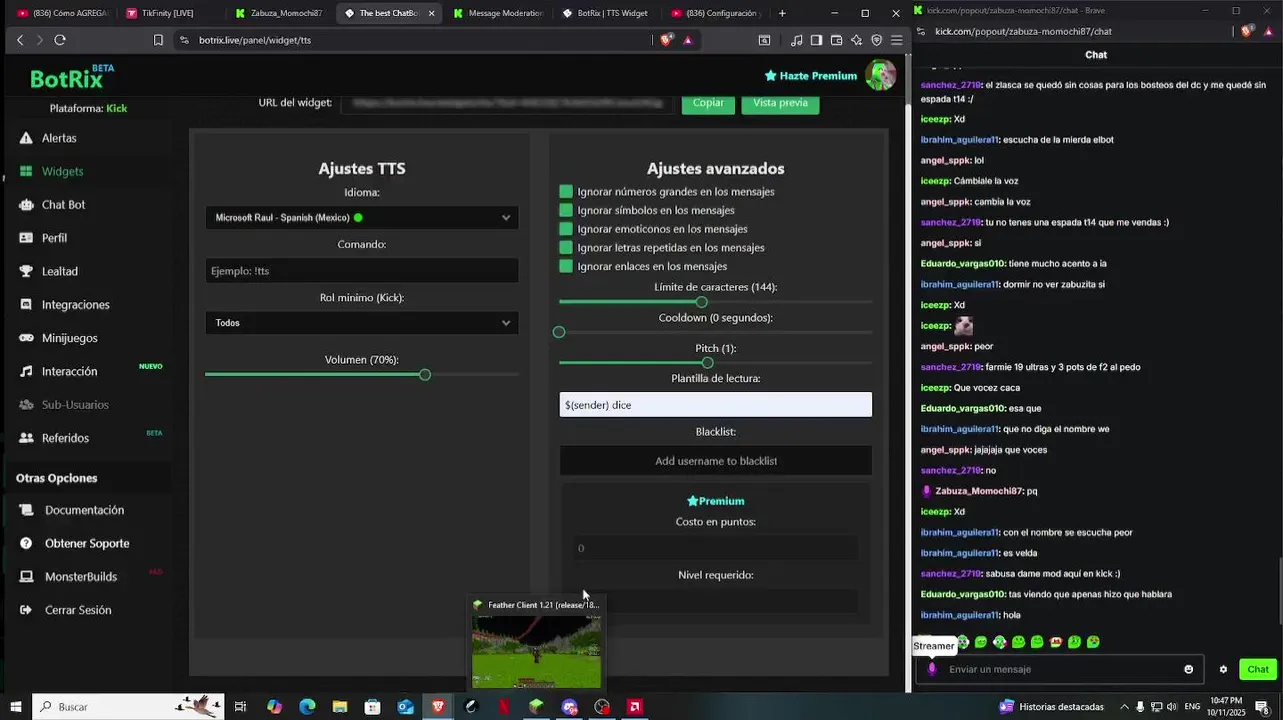The width and height of the screenshot is (1283, 720).
Task: Open a new browser tab
Action: [782, 13]
